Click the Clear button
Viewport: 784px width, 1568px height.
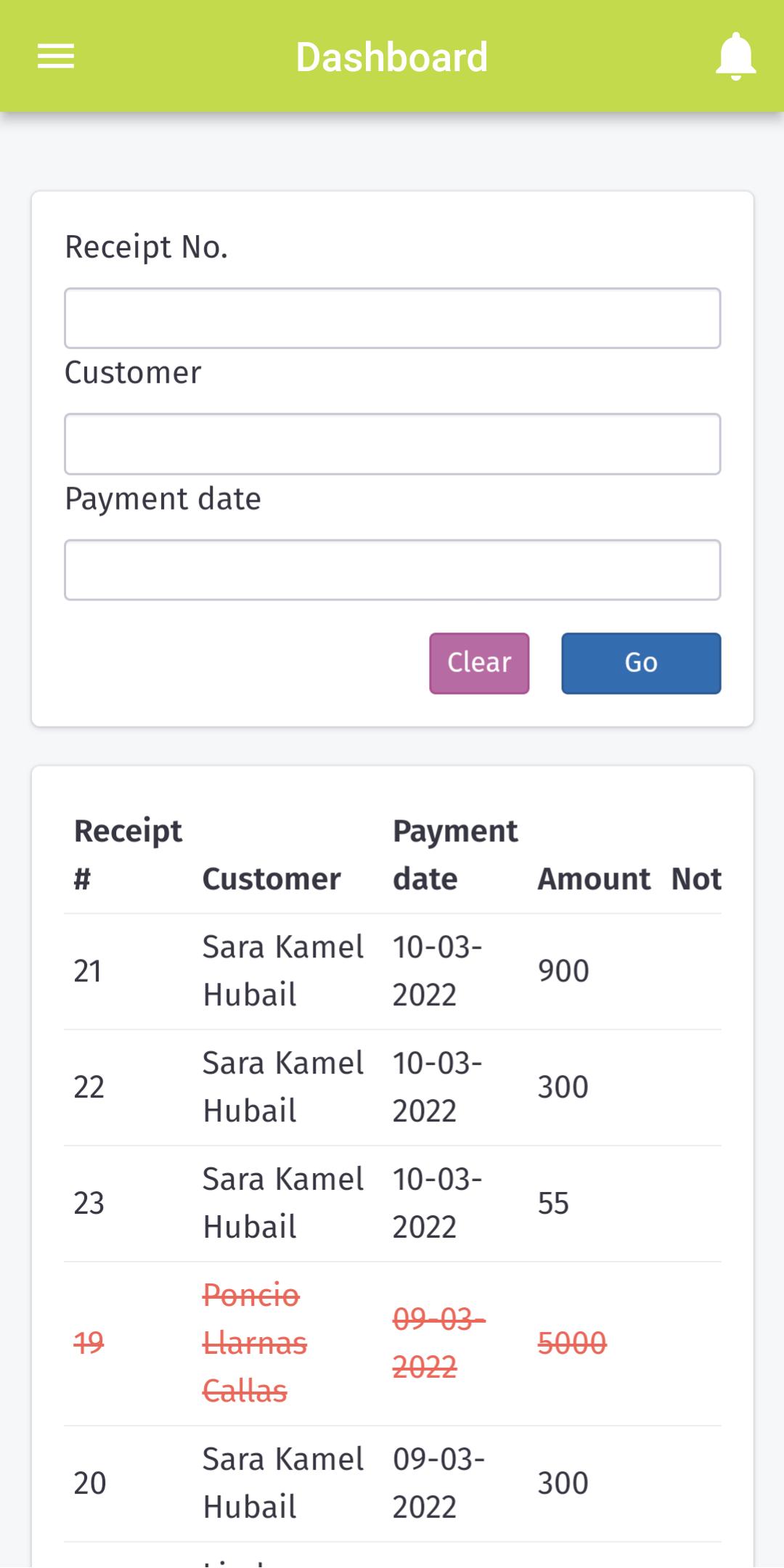(479, 663)
